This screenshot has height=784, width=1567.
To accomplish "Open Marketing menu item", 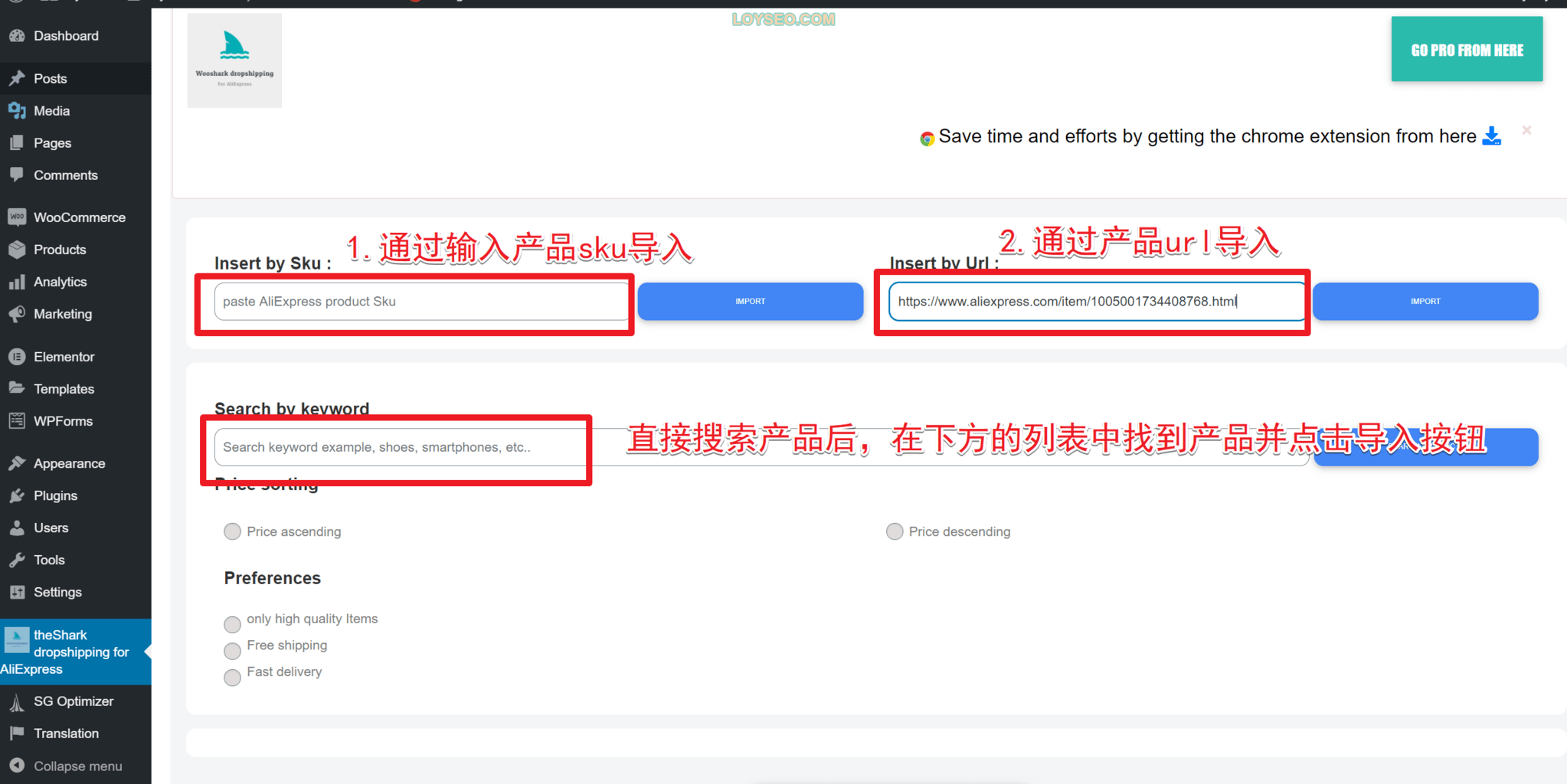I will pyautogui.click(x=76, y=314).
